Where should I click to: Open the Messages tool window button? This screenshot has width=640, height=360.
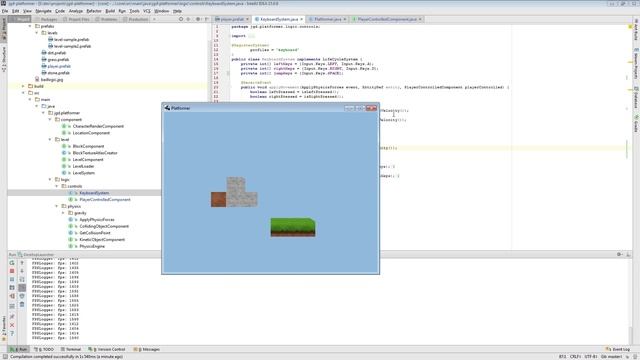click(x=147, y=349)
